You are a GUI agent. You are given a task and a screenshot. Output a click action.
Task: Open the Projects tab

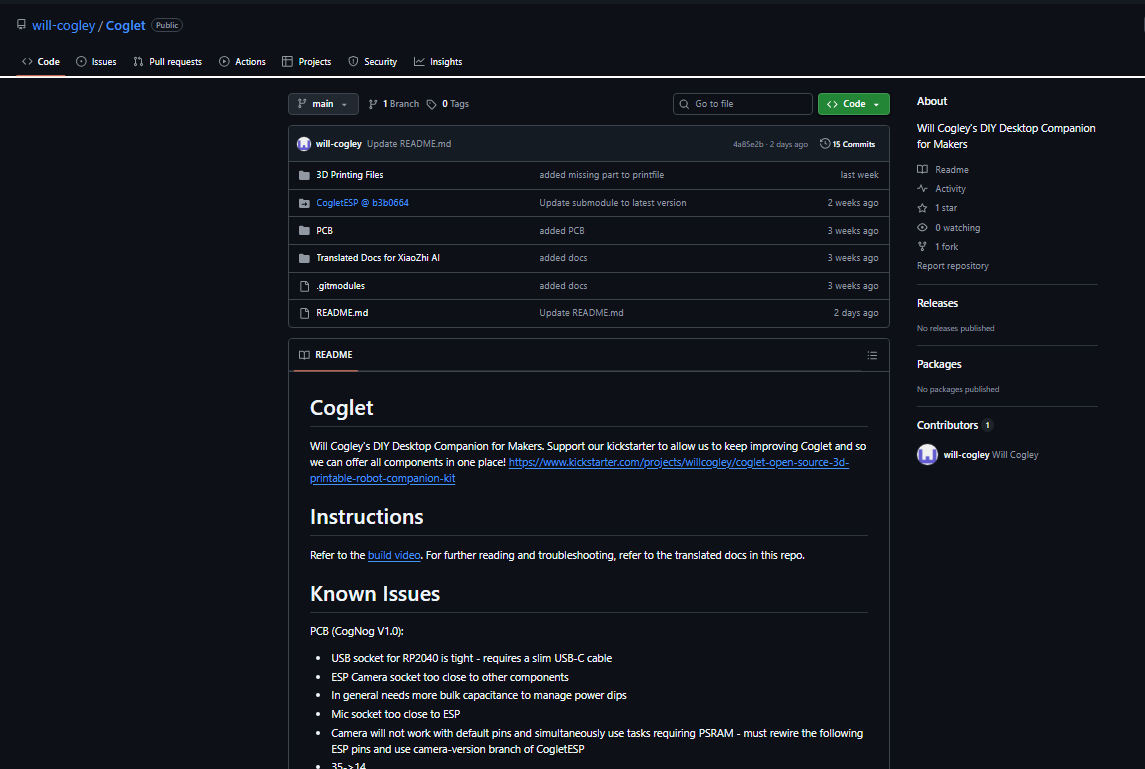point(307,62)
